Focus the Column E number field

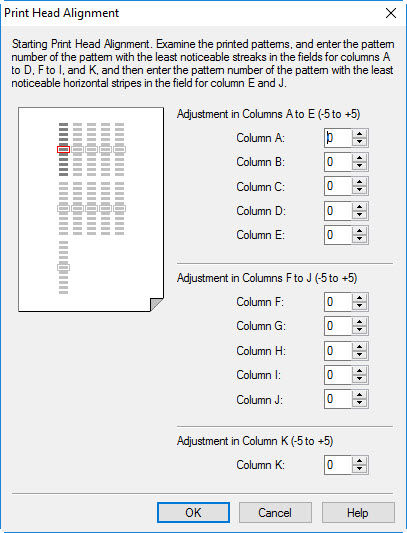(x=338, y=235)
